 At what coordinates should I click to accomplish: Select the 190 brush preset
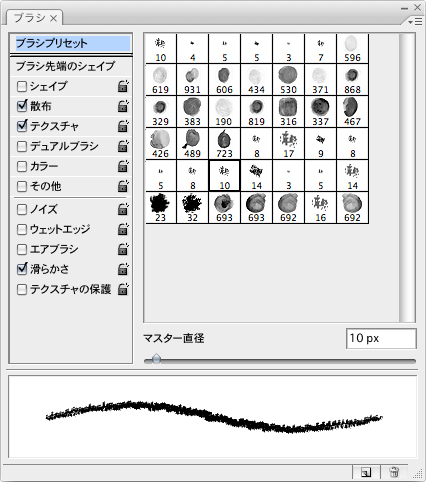(x=224, y=112)
